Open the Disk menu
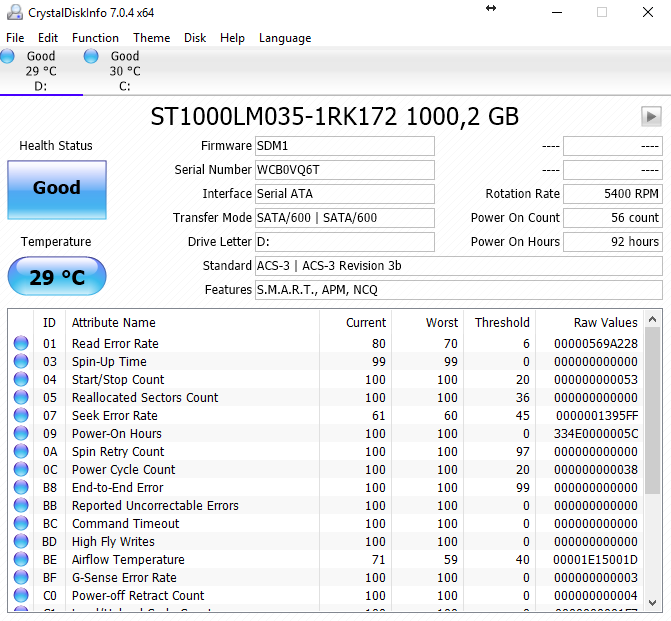 pos(195,38)
